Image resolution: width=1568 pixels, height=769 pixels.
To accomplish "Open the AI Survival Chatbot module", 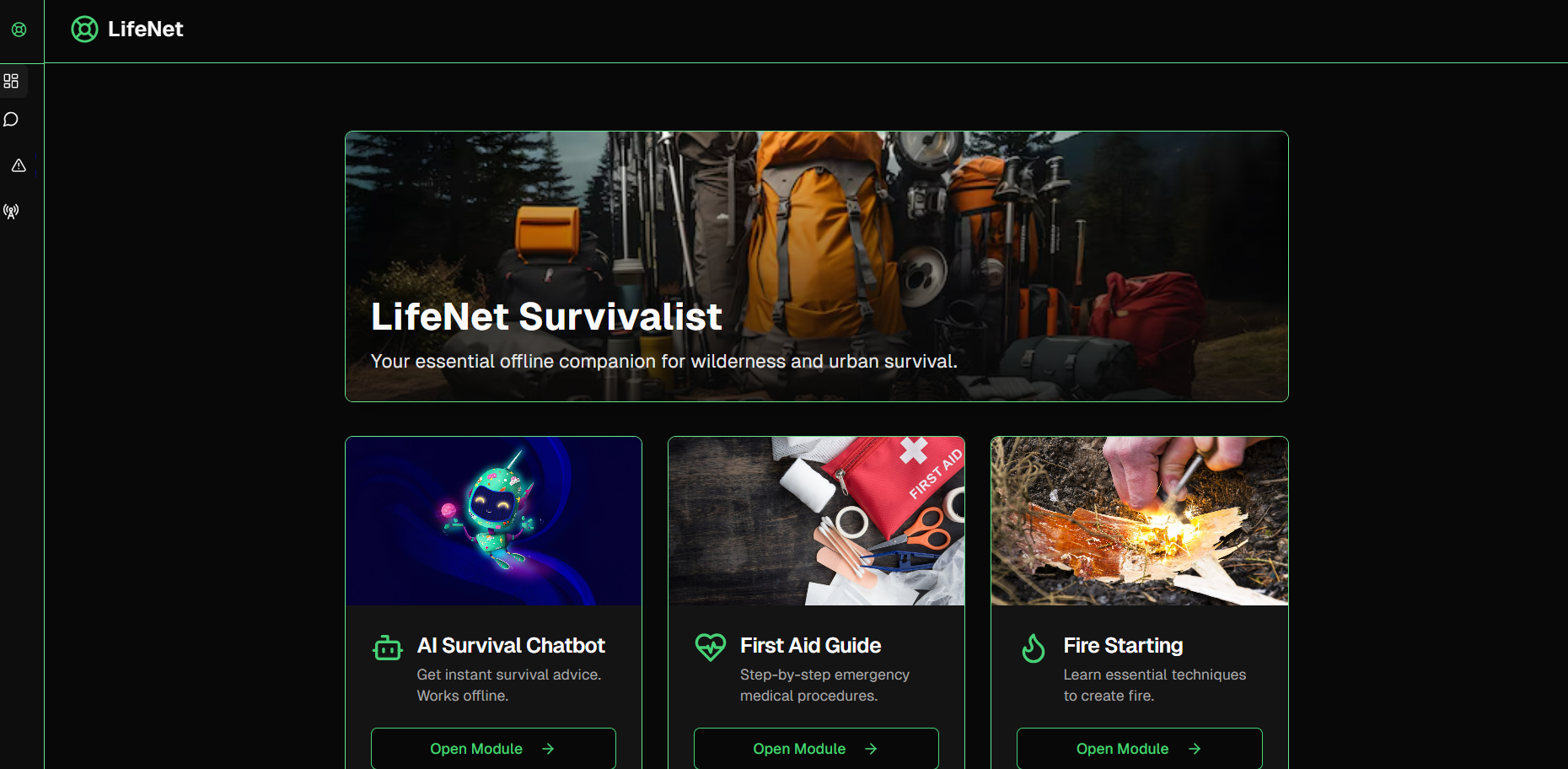I will pyautogui.click(x=493, y=749).
